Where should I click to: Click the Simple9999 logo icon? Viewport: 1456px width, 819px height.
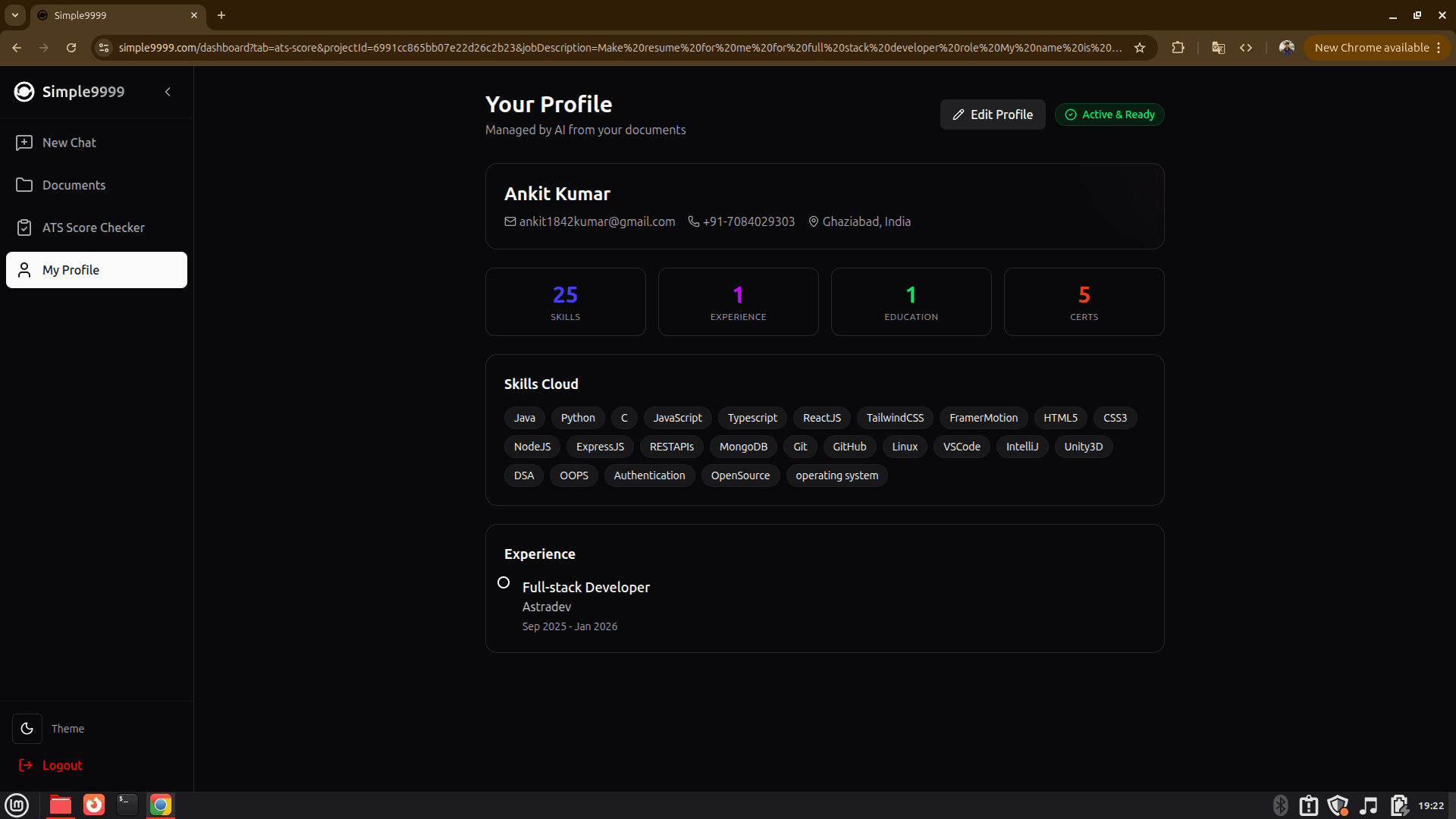[24, 92]
